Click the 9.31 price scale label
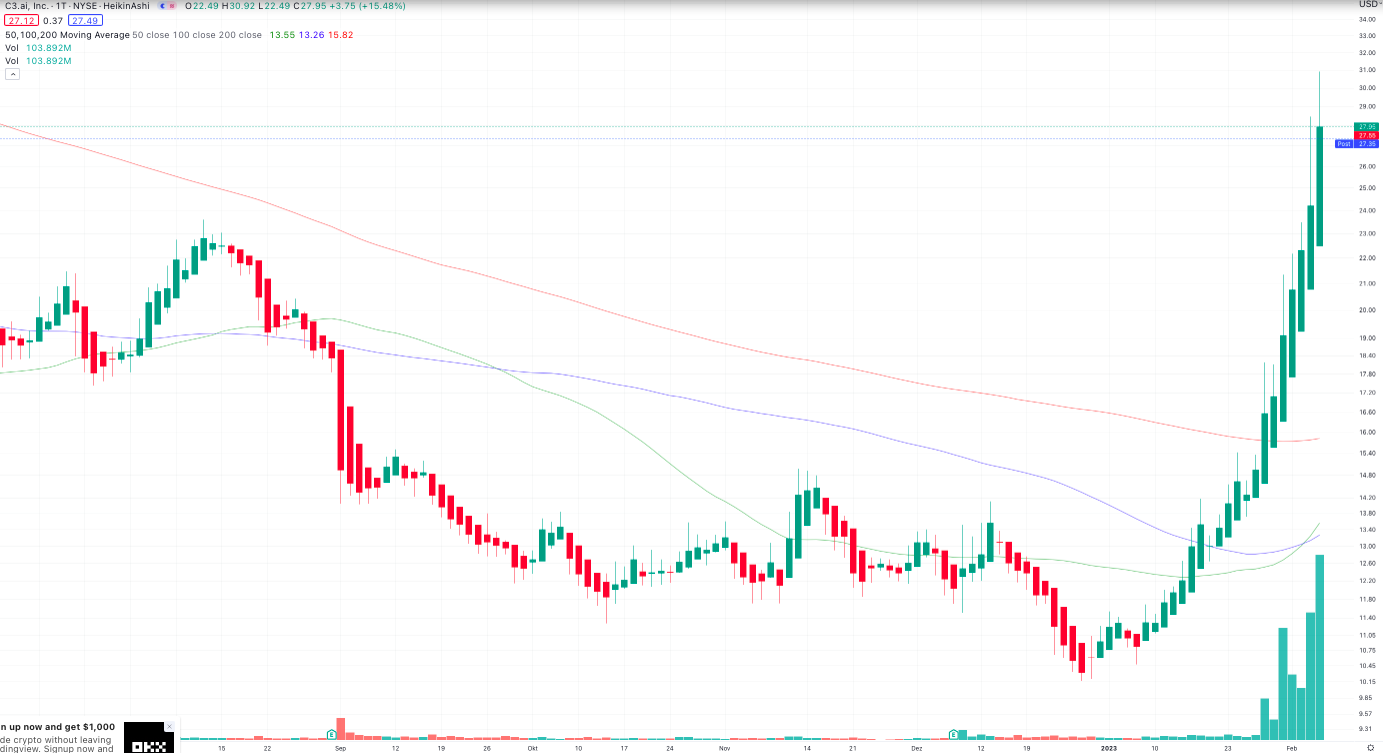The image size is (1383, 753). 1367,729
